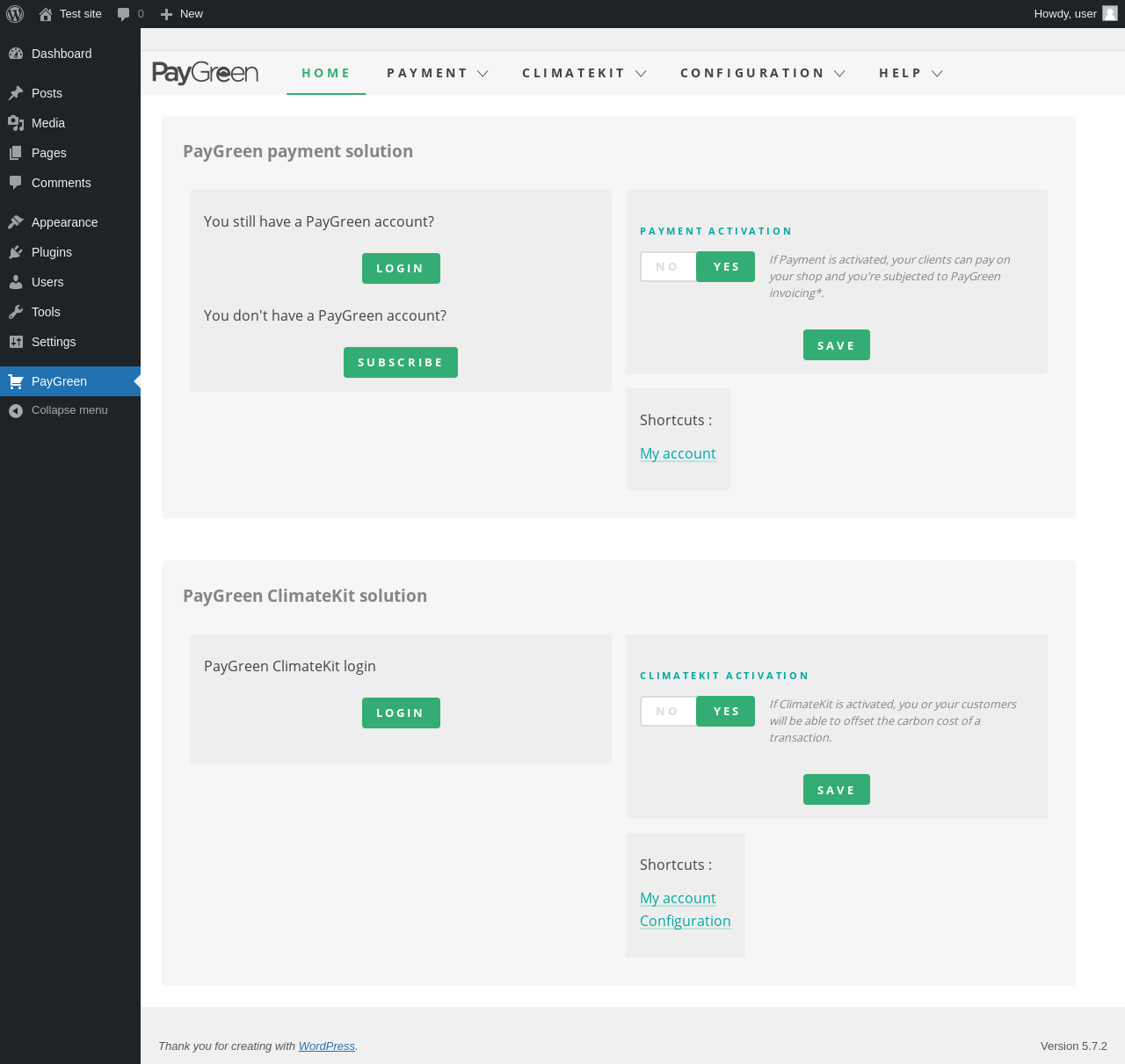Open the Plugins menu item
This screenshot has height=1064, width=1125.
(70, 252)
